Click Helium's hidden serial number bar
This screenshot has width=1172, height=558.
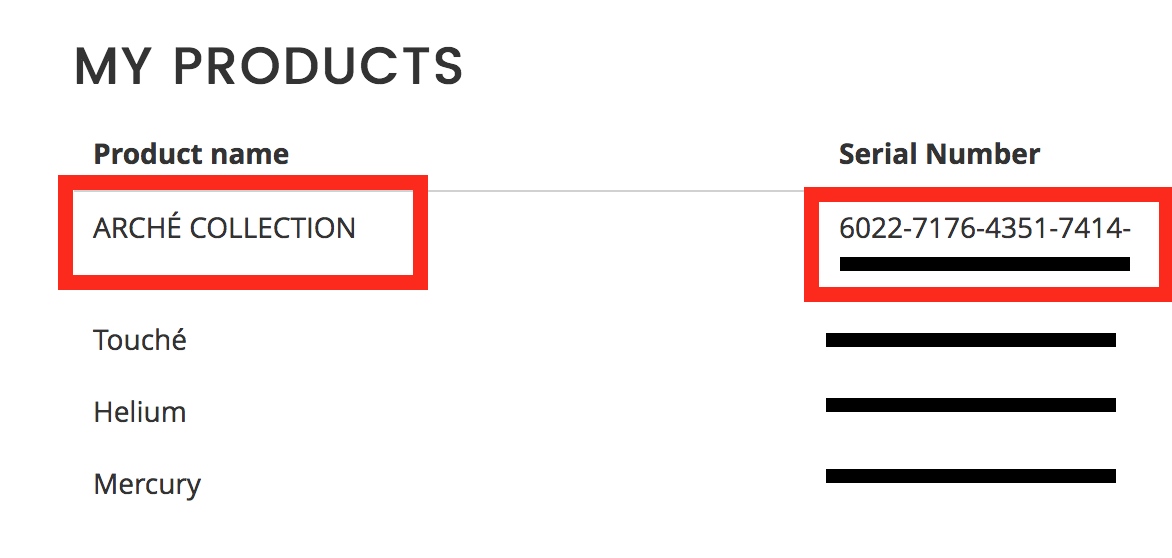click(970, 405)
